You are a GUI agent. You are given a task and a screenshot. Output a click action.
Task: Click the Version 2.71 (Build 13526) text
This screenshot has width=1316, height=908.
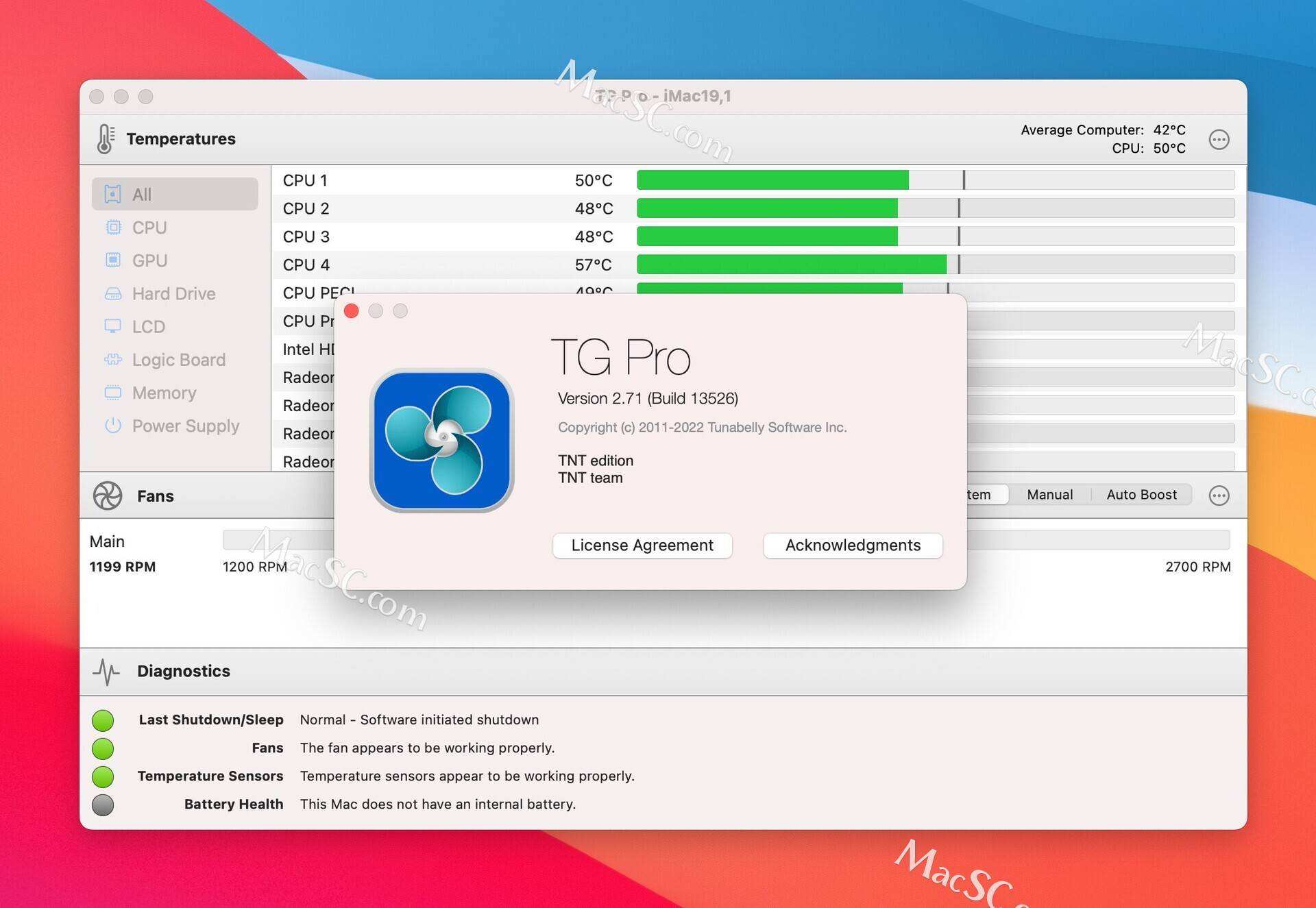point(648,398)
